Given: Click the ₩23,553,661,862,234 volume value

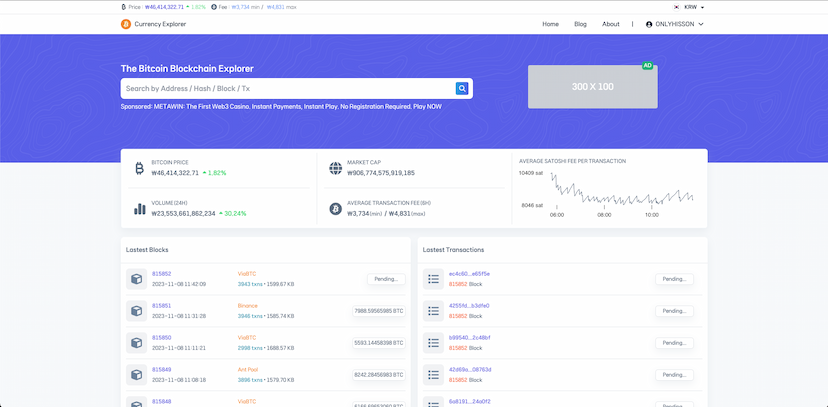Looking at the screenshot, I should click(183, 214).
